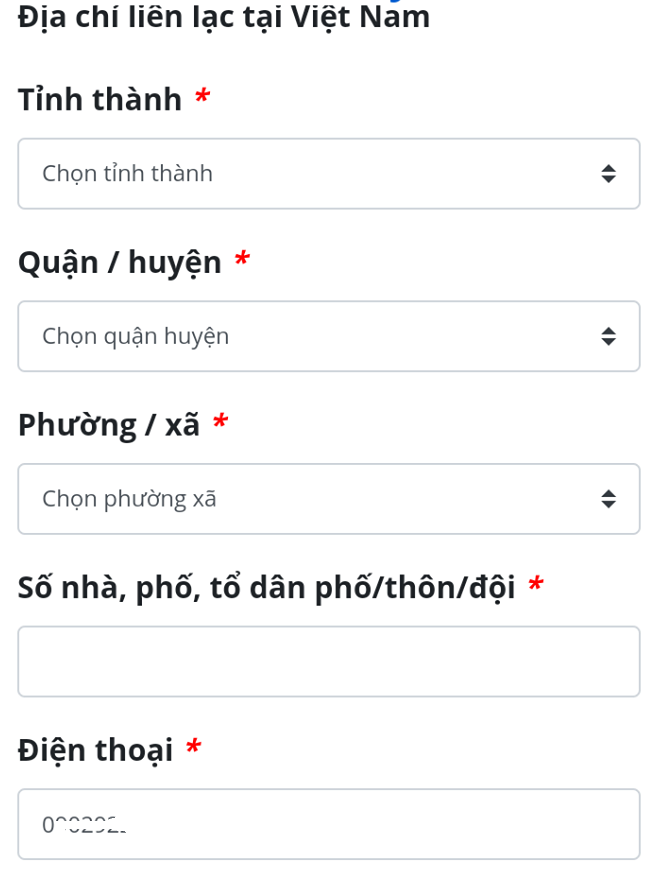This screenshot has height=879, width=669.
Task: Click the up-down arrow icon in Quận huyện
Action: pos(608,336)
